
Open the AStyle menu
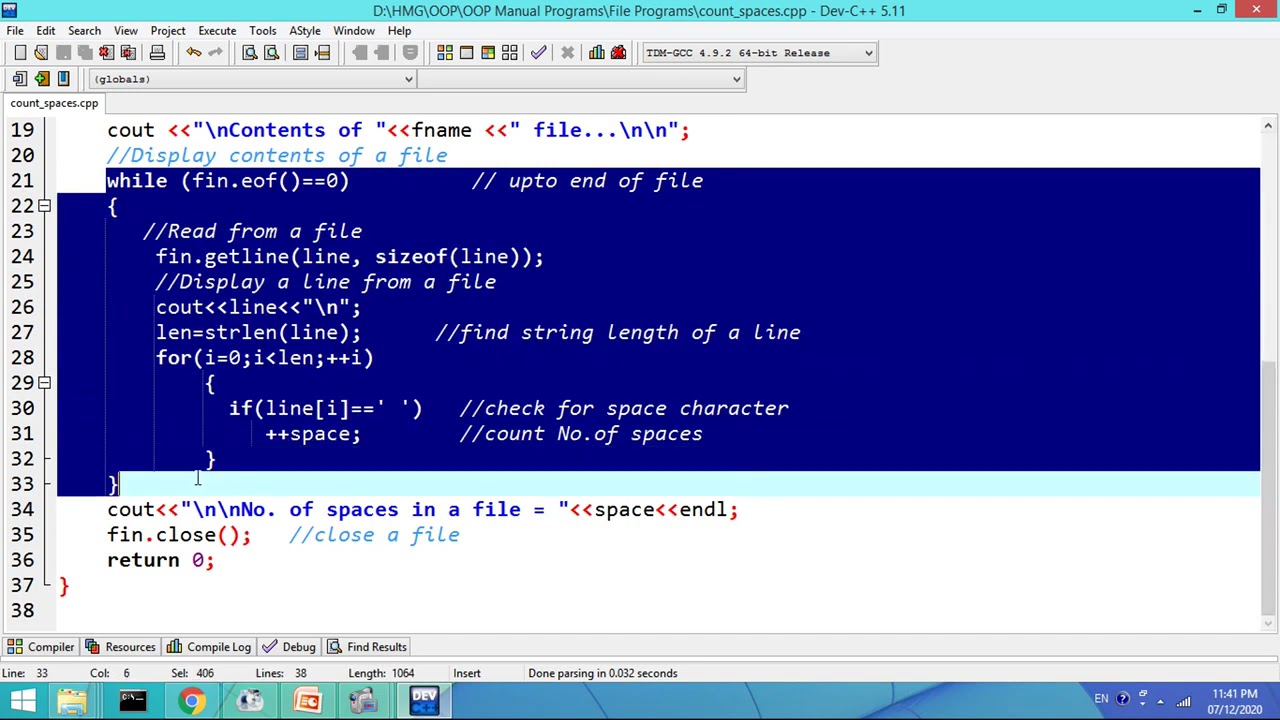tap(305, 30)
